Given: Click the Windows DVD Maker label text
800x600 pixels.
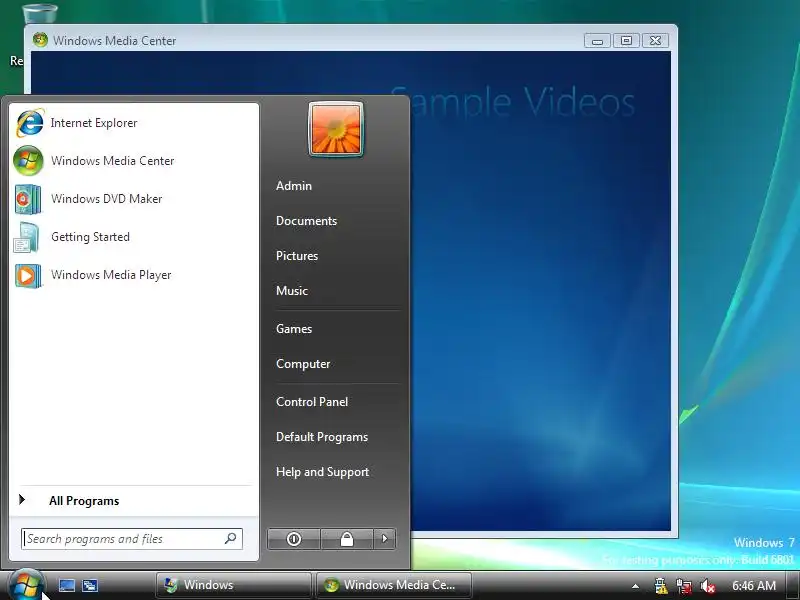Looking at the screenshot, I should pos(107,199).
